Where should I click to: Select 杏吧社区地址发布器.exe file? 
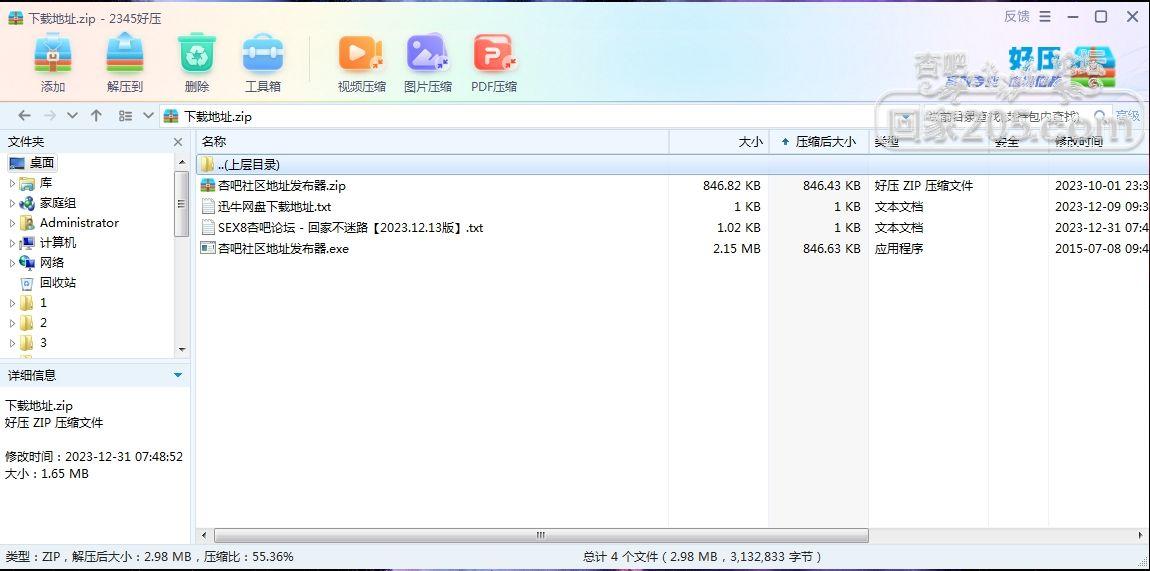pyautogui.click(x=283, y=248)
